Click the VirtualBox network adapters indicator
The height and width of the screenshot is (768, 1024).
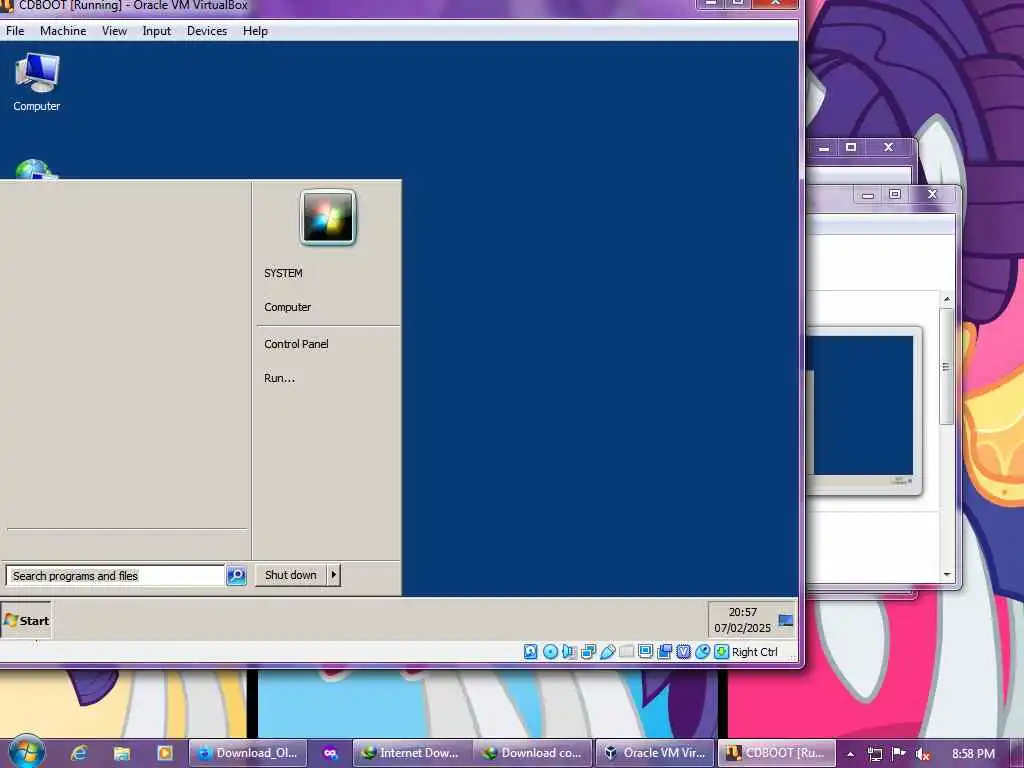588,652
